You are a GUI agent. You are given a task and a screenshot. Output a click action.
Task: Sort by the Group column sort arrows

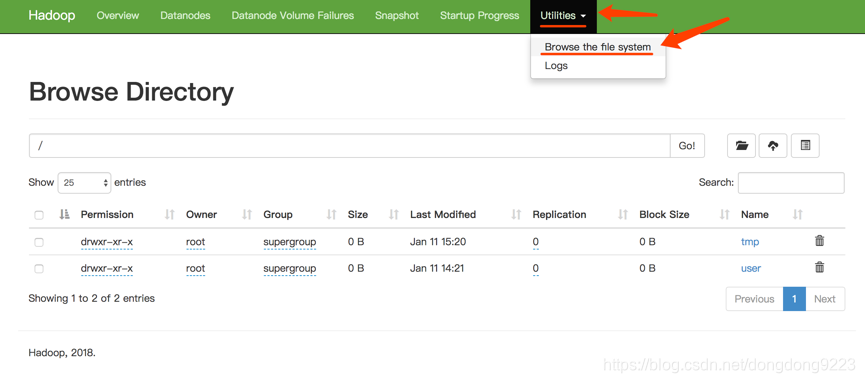point(332,215)
